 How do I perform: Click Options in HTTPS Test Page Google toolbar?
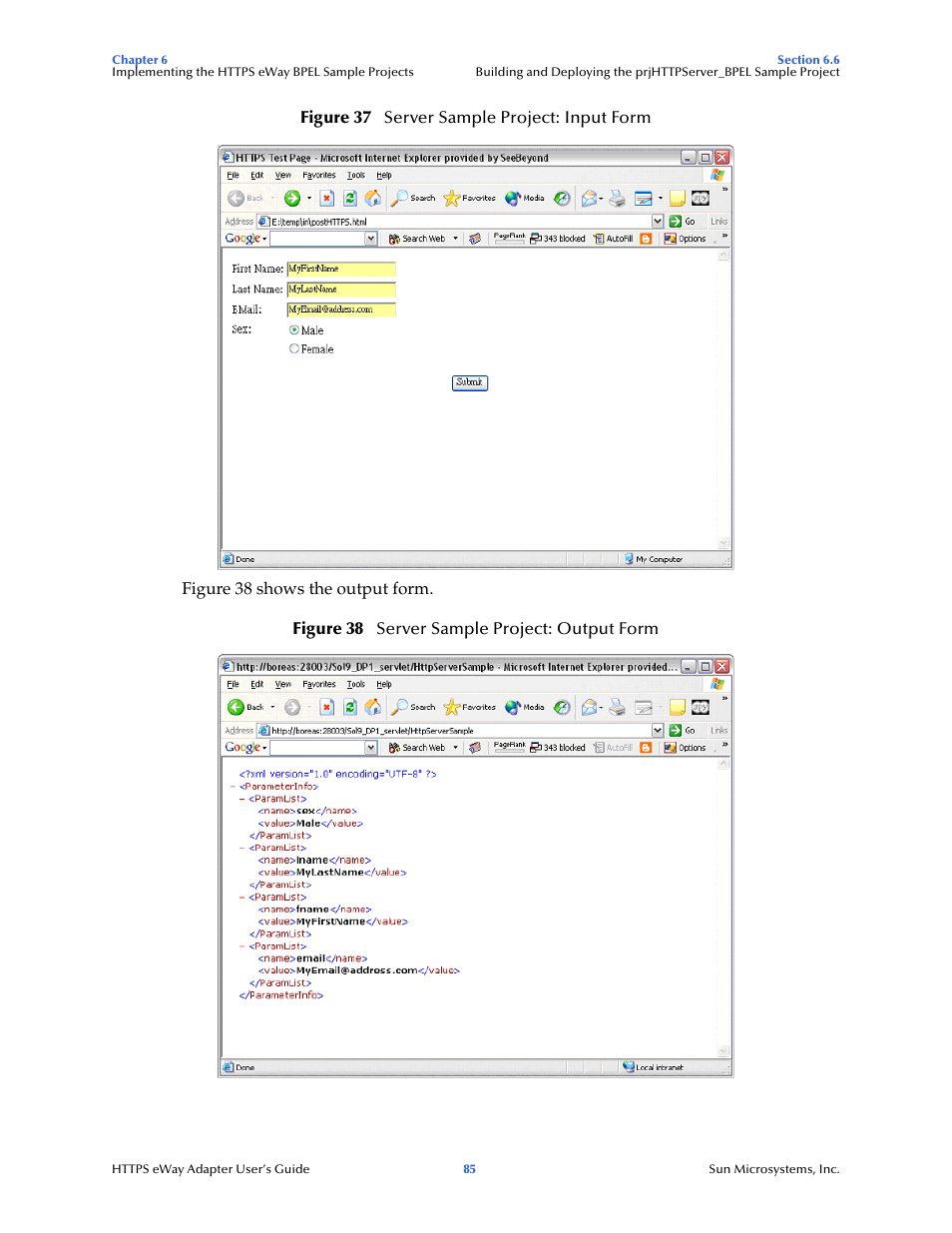pos(686,239)
